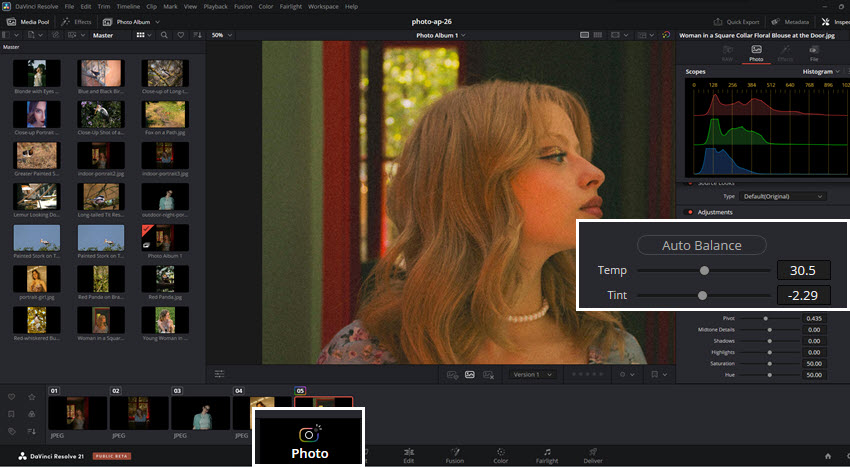Switch to the Photo inspector tab
The height and width of the screenshot is (467, 850).
(x=756, y=53)
